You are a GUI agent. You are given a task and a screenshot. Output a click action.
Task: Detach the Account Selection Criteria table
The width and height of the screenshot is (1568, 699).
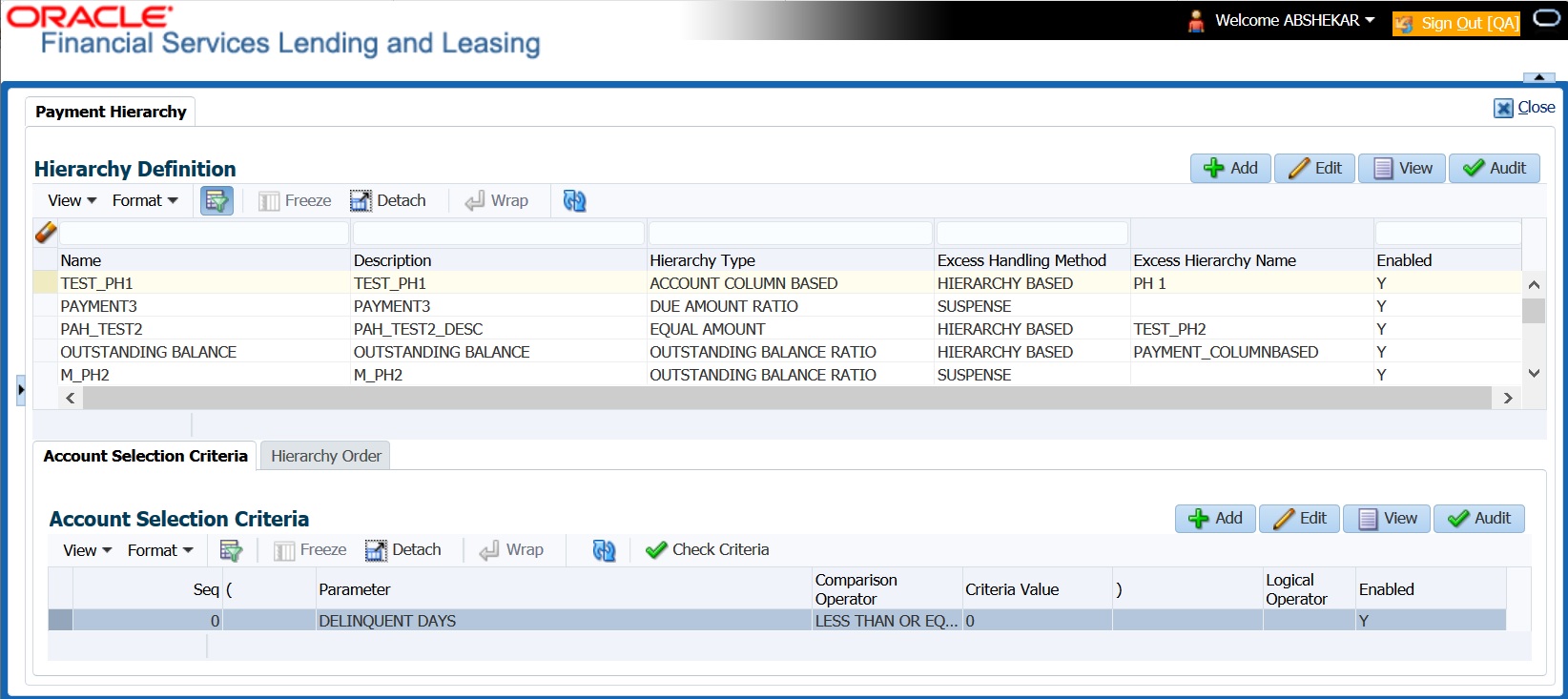pos(403,550)
